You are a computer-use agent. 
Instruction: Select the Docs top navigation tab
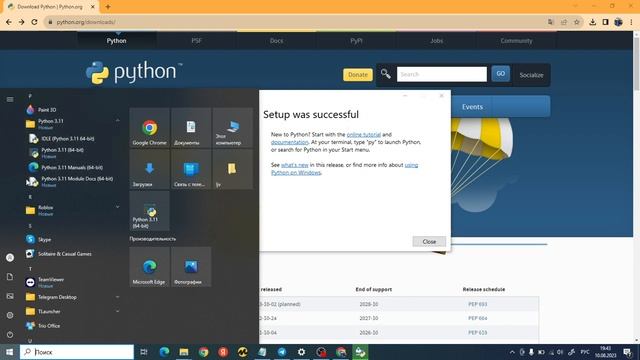point(276,41)
